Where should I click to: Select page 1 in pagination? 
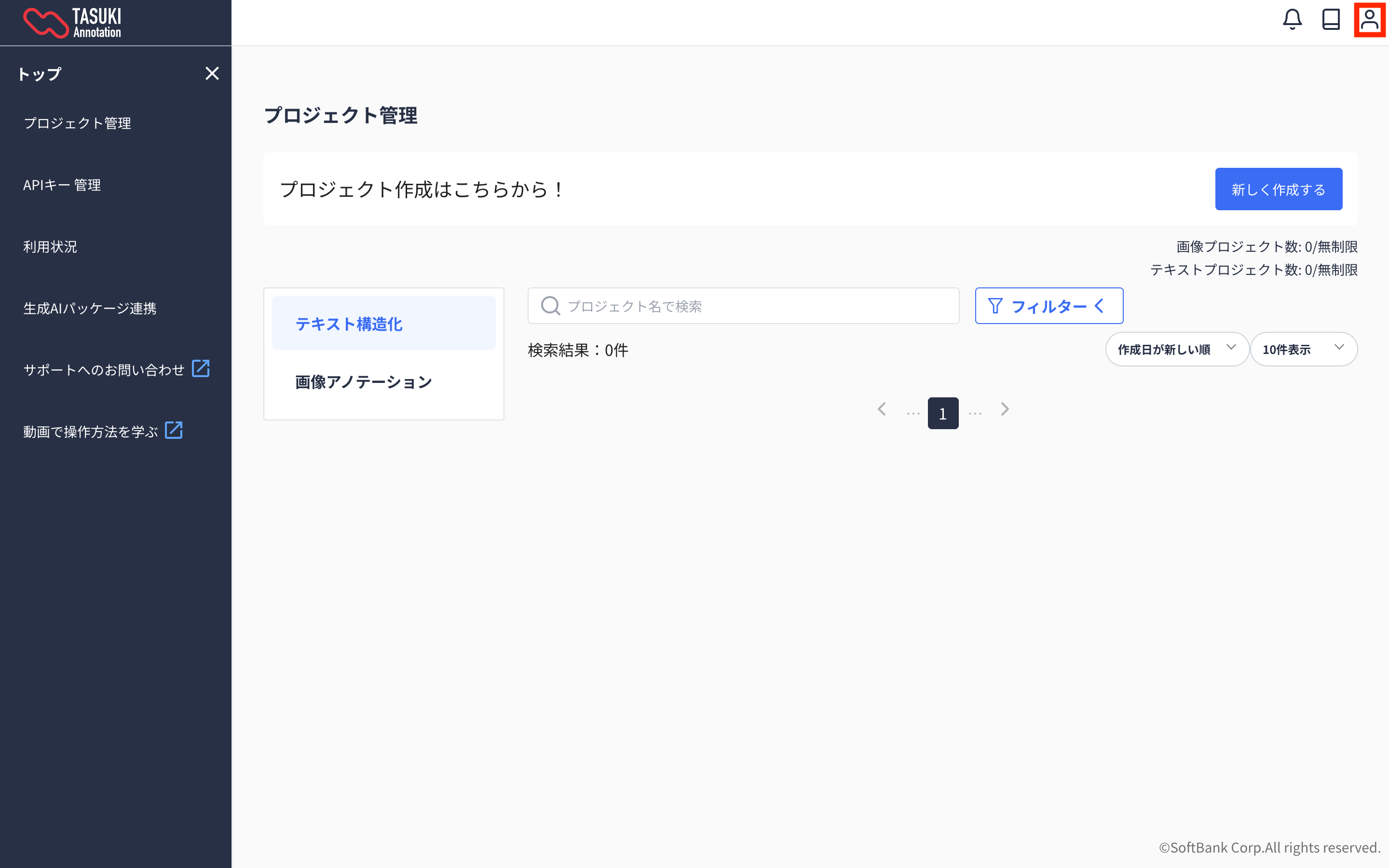coord(942,413)
